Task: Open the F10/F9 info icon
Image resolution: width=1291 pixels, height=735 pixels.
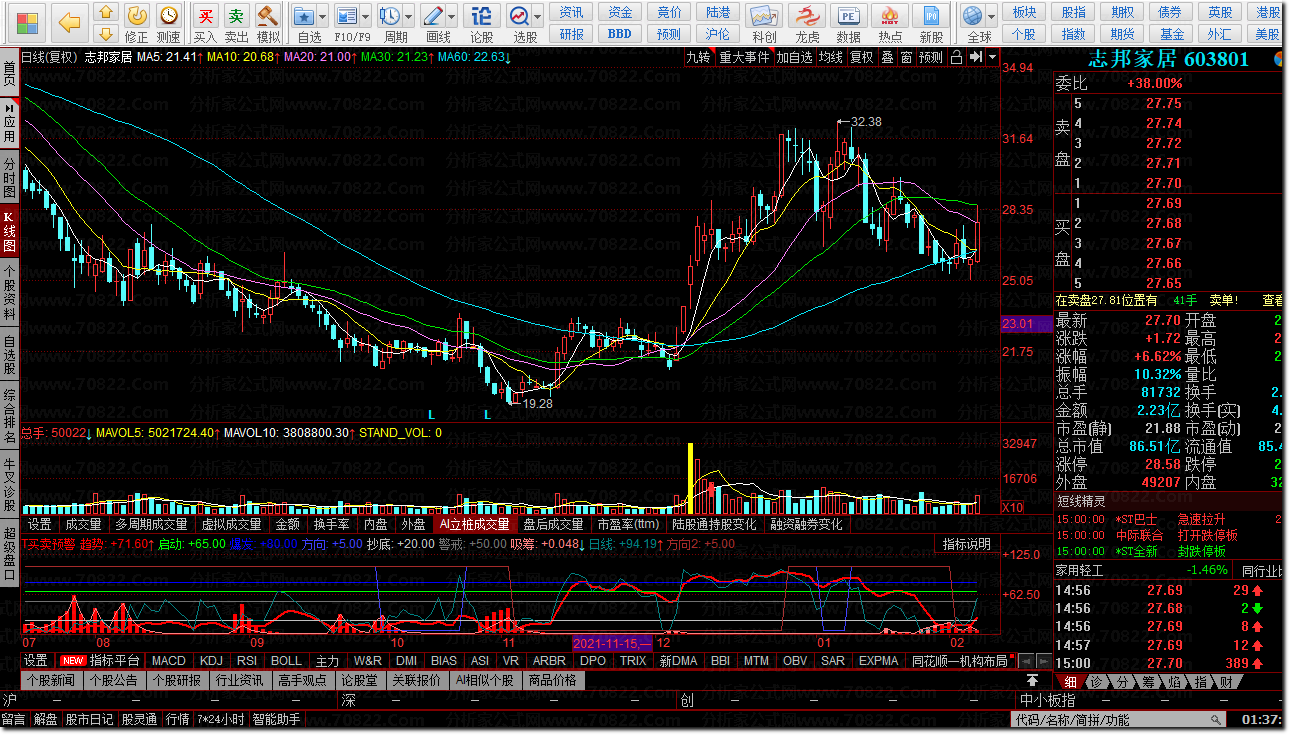Action: coord(346,16)
